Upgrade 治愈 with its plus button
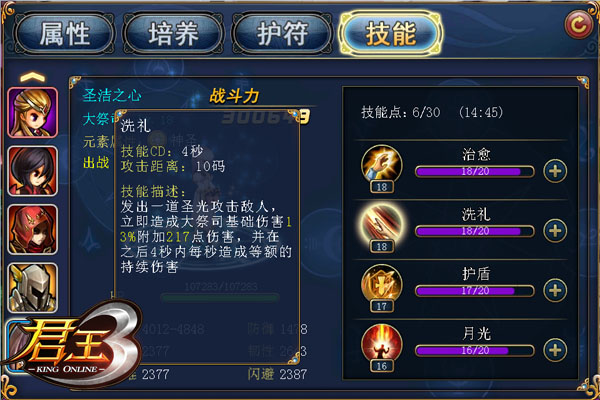 [555, 171]
